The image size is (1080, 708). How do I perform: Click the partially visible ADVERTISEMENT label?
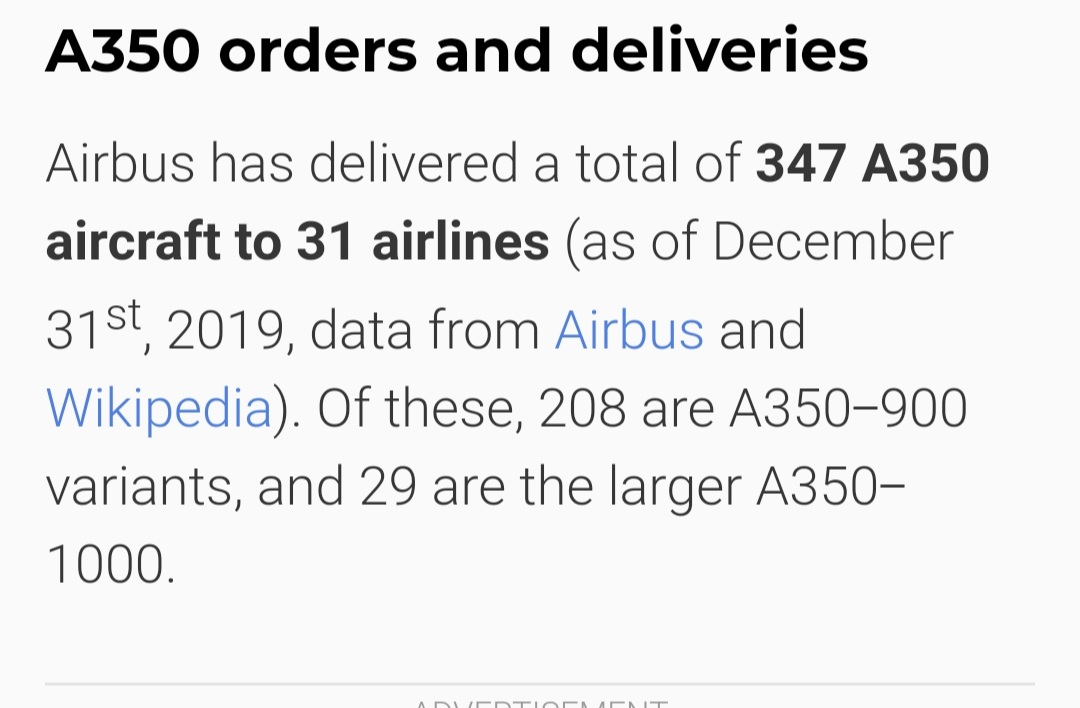[x=540, y=702]
